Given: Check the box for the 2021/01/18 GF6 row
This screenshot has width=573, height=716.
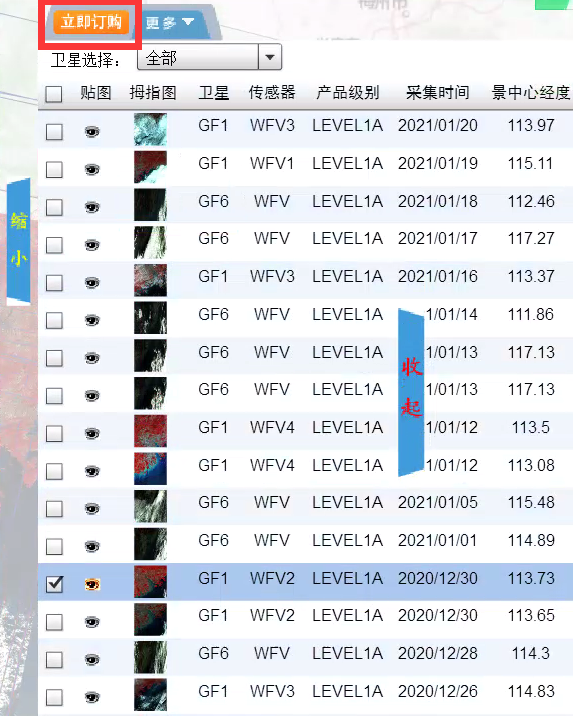Looking at the screenshot, I should (x=54, y=207).
